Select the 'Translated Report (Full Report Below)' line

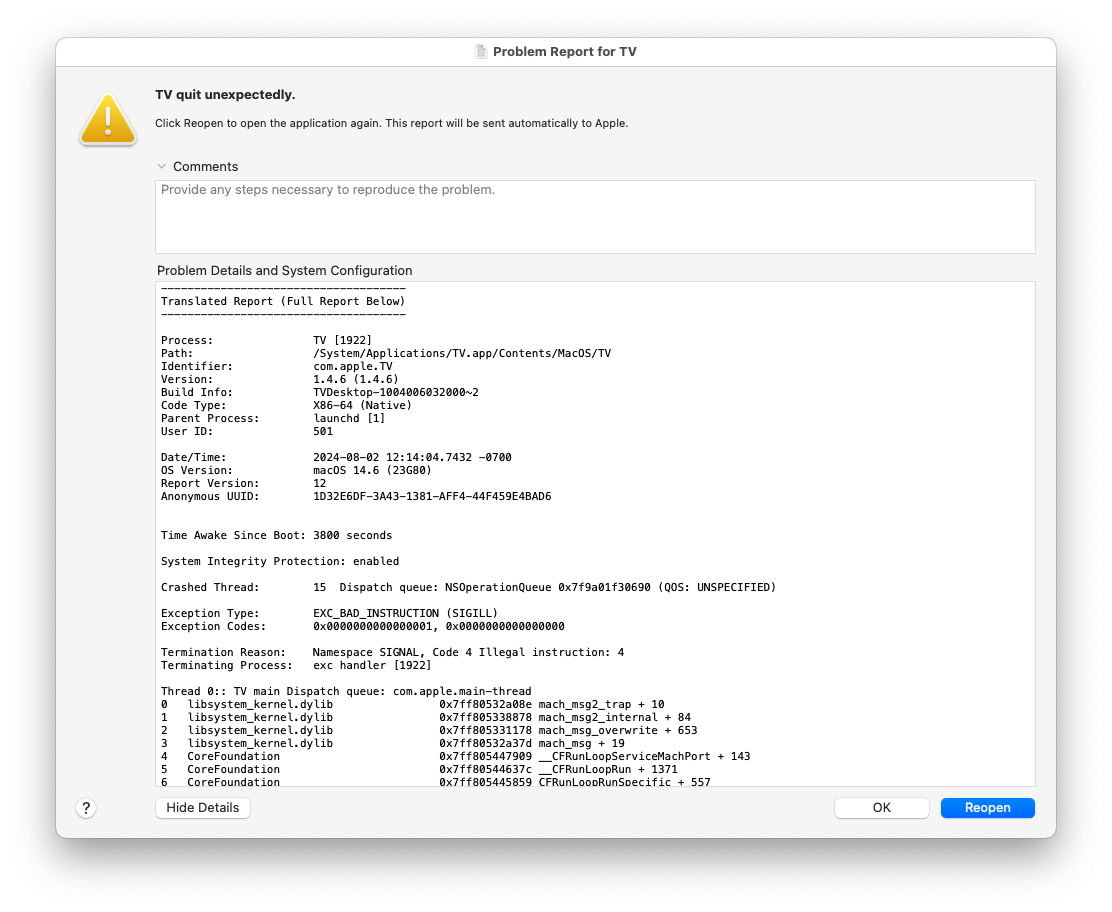coord(283,301)
